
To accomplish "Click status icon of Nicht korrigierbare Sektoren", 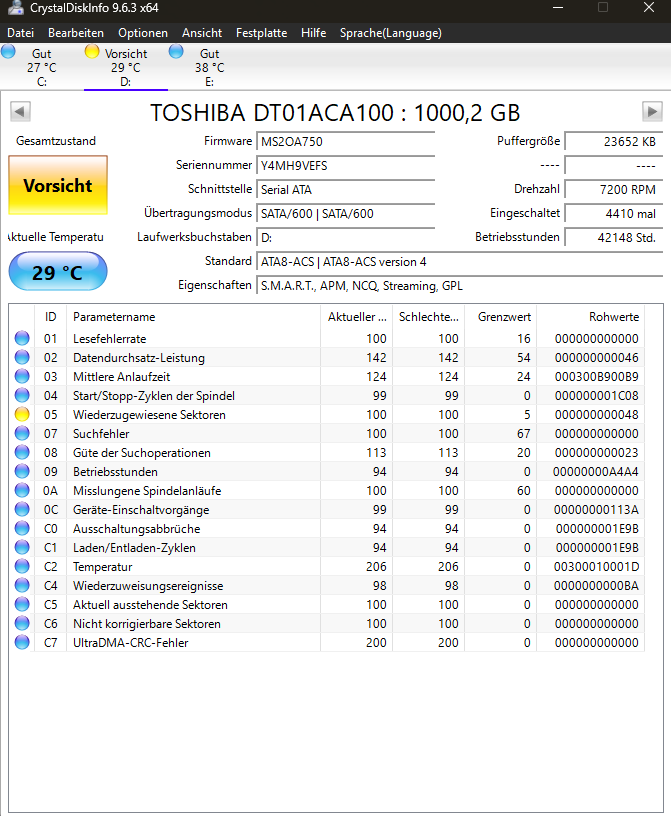I will click(22, 623).
